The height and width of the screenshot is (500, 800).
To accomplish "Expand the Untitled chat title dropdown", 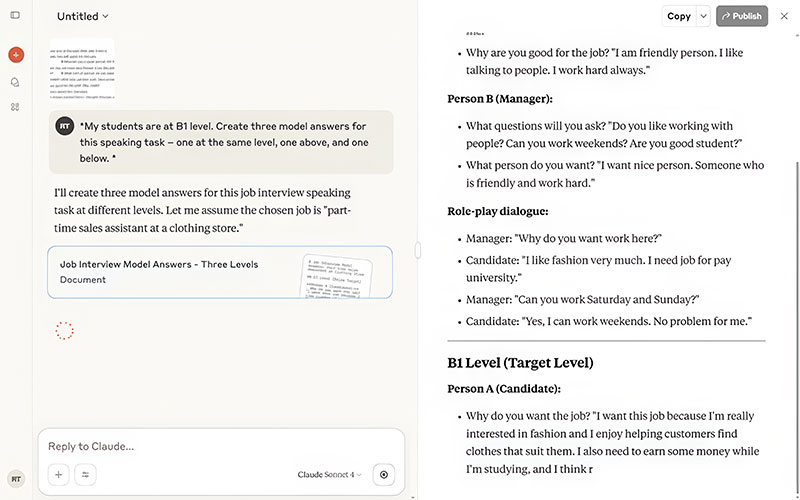I will [83, 16].
